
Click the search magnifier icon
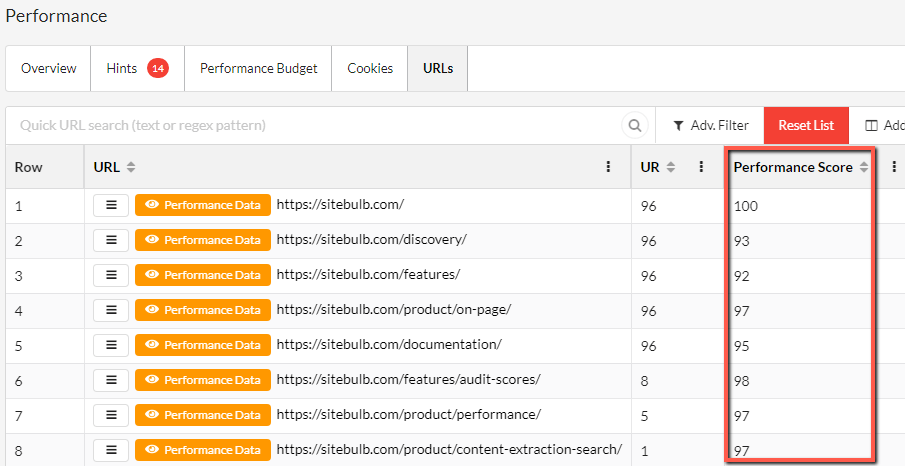click(635, 125)
